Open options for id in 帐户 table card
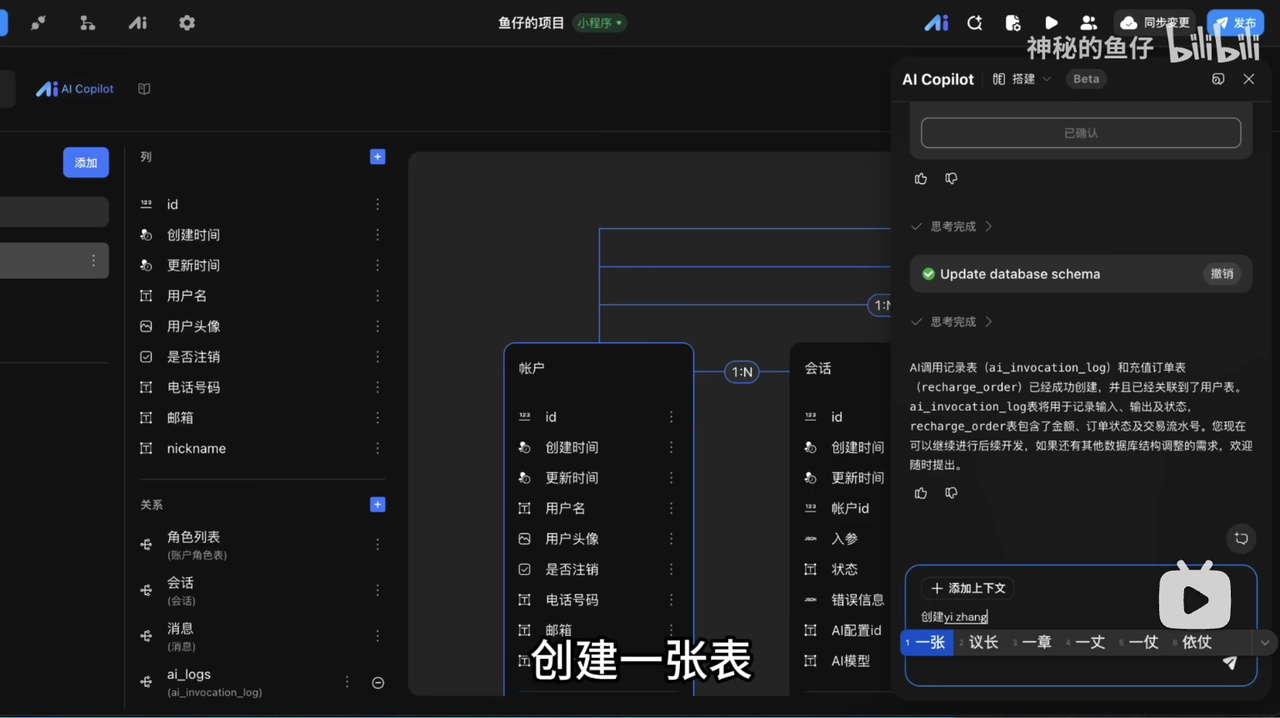Screen dimensions: 1280x718 (x=671, y=417)
